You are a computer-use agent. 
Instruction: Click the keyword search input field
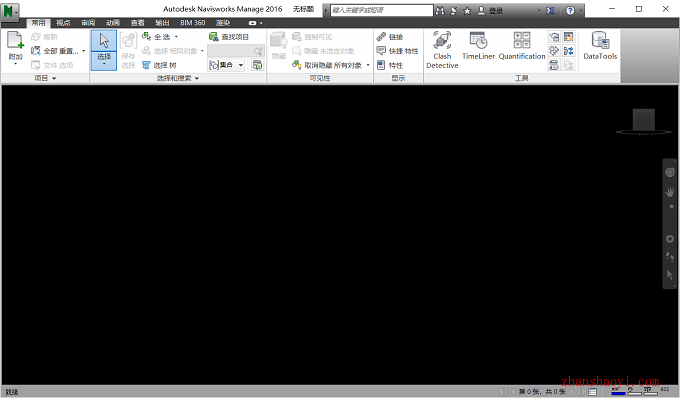[382, 10]
